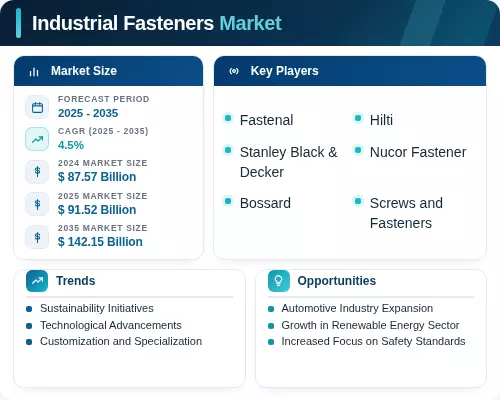Image resolution: width=500 pixels, height=400 pixels.
Task: Select Stanley Black & Decker player name
Action: pyautogui.click(x=289, y=162)
